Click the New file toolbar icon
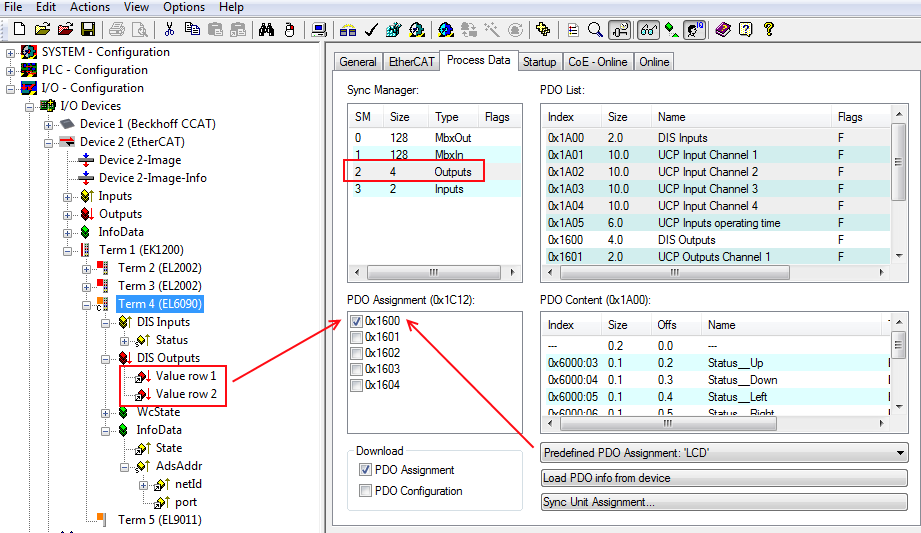 [x=19, y=29]
